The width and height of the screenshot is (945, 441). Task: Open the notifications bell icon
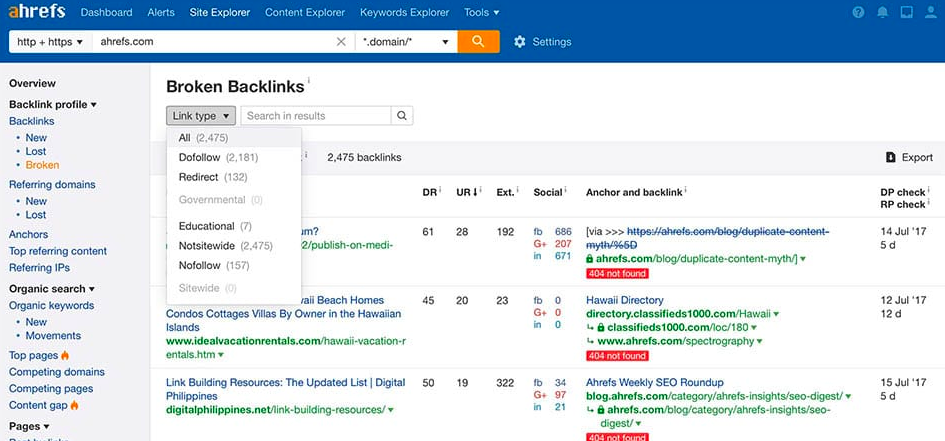pos(883,12)
